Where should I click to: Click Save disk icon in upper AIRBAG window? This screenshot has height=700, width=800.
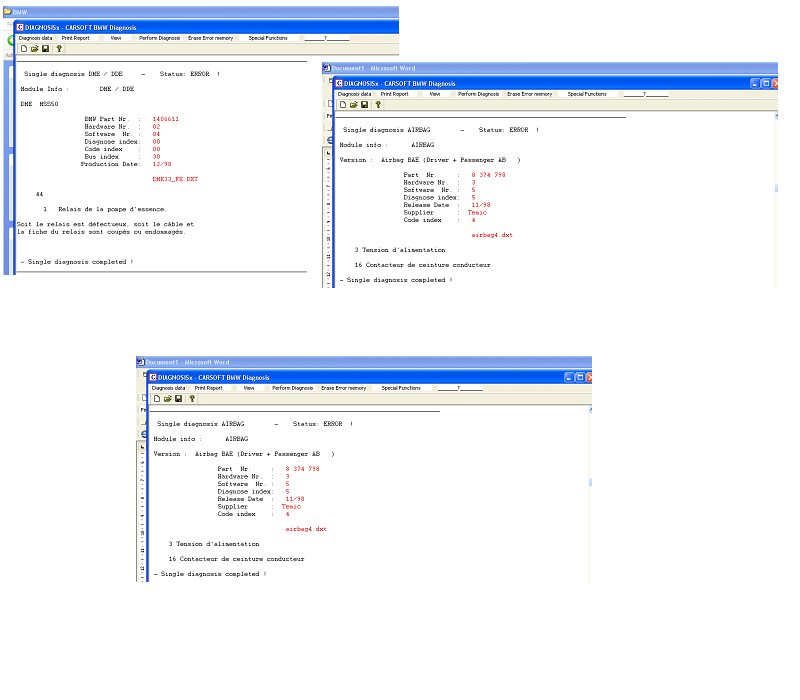(x=364, y=105)
